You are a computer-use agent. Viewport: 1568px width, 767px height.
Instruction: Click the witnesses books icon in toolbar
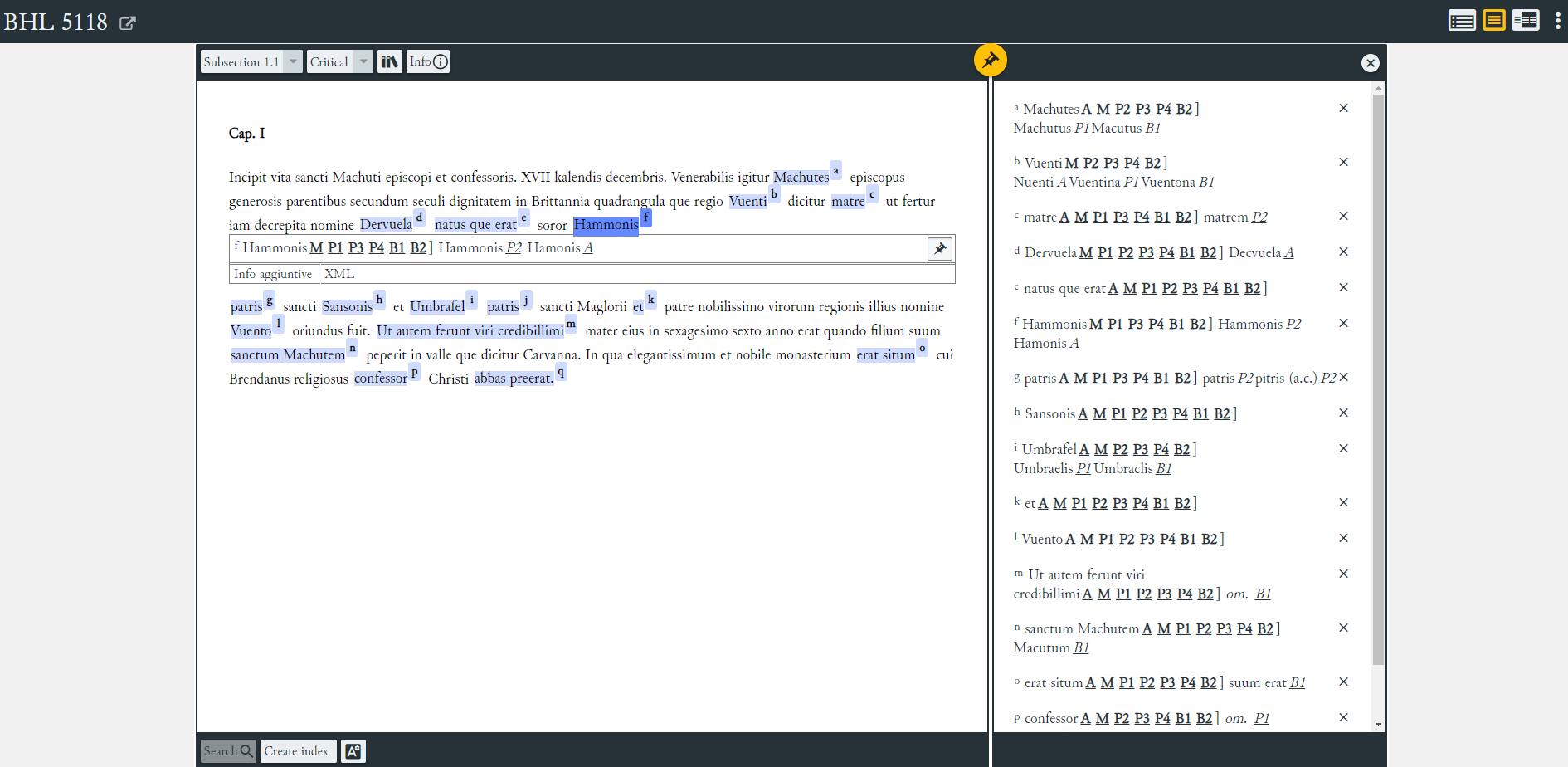(390, 61)
